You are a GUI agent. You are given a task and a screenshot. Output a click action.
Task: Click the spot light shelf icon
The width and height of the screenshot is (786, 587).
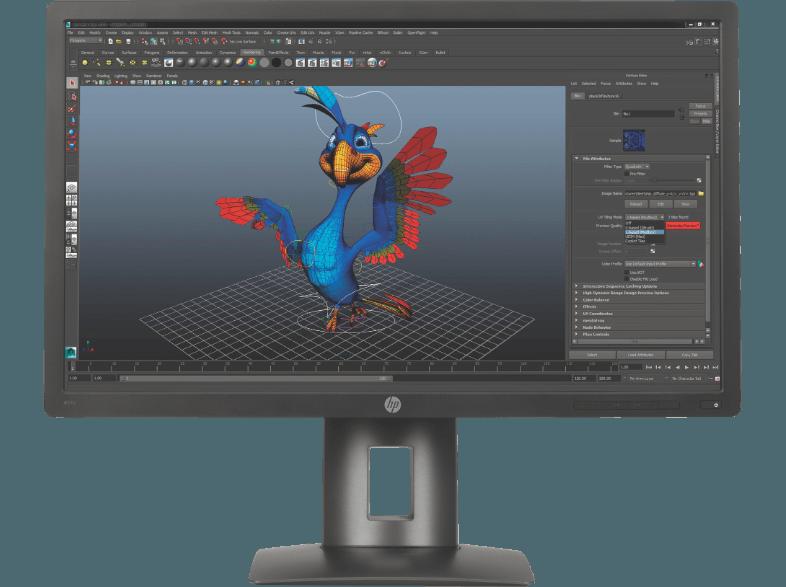(120, 63)
